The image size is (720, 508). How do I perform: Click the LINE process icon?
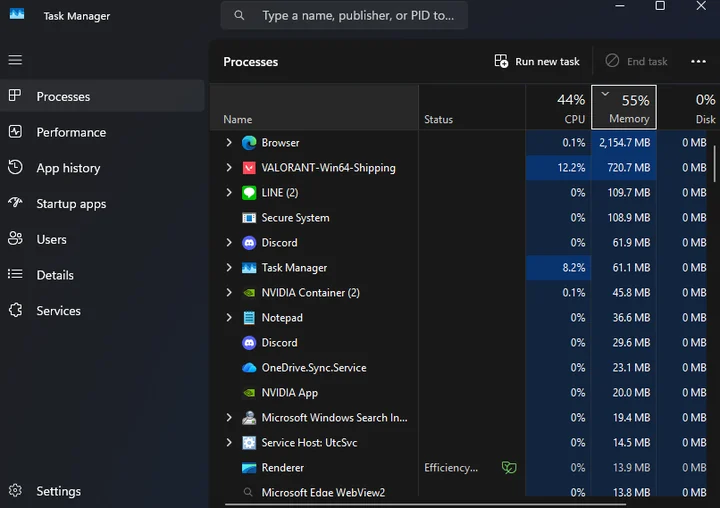249,192
